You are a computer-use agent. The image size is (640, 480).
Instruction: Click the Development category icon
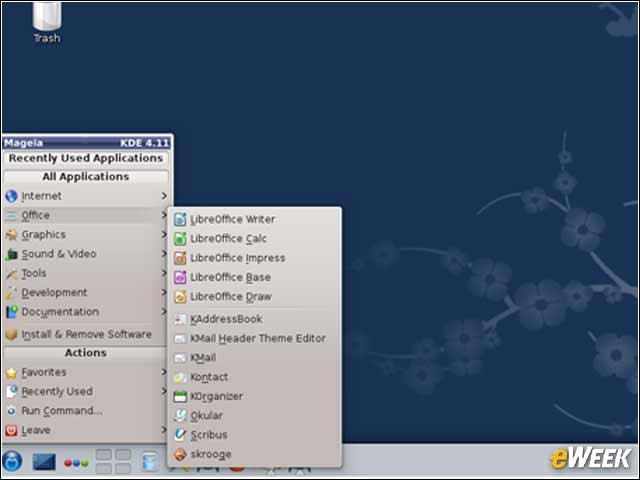point(11,293)
